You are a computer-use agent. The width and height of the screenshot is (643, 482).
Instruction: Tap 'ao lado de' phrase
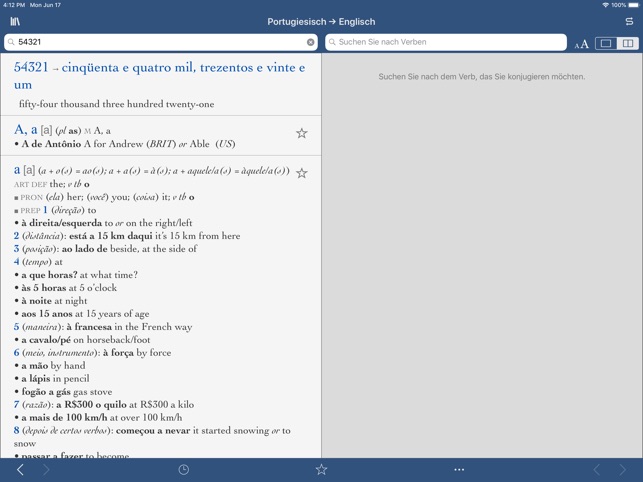[84, 249]
